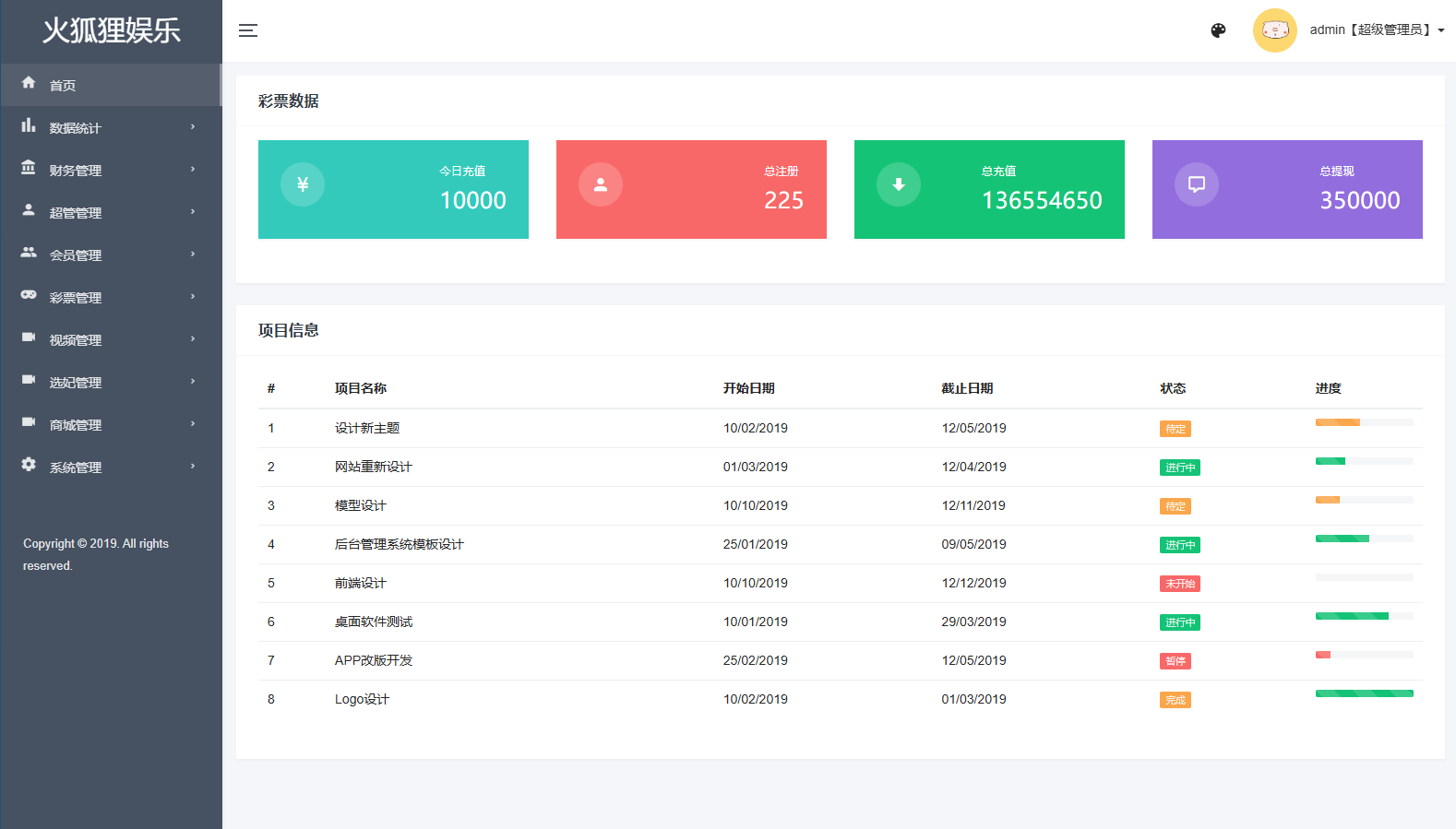Image resolution: width=1456 pixels, height=829 pixels.
Task: Click the progress bar for 桌面软件测试
Action: tap(1364, 616)
